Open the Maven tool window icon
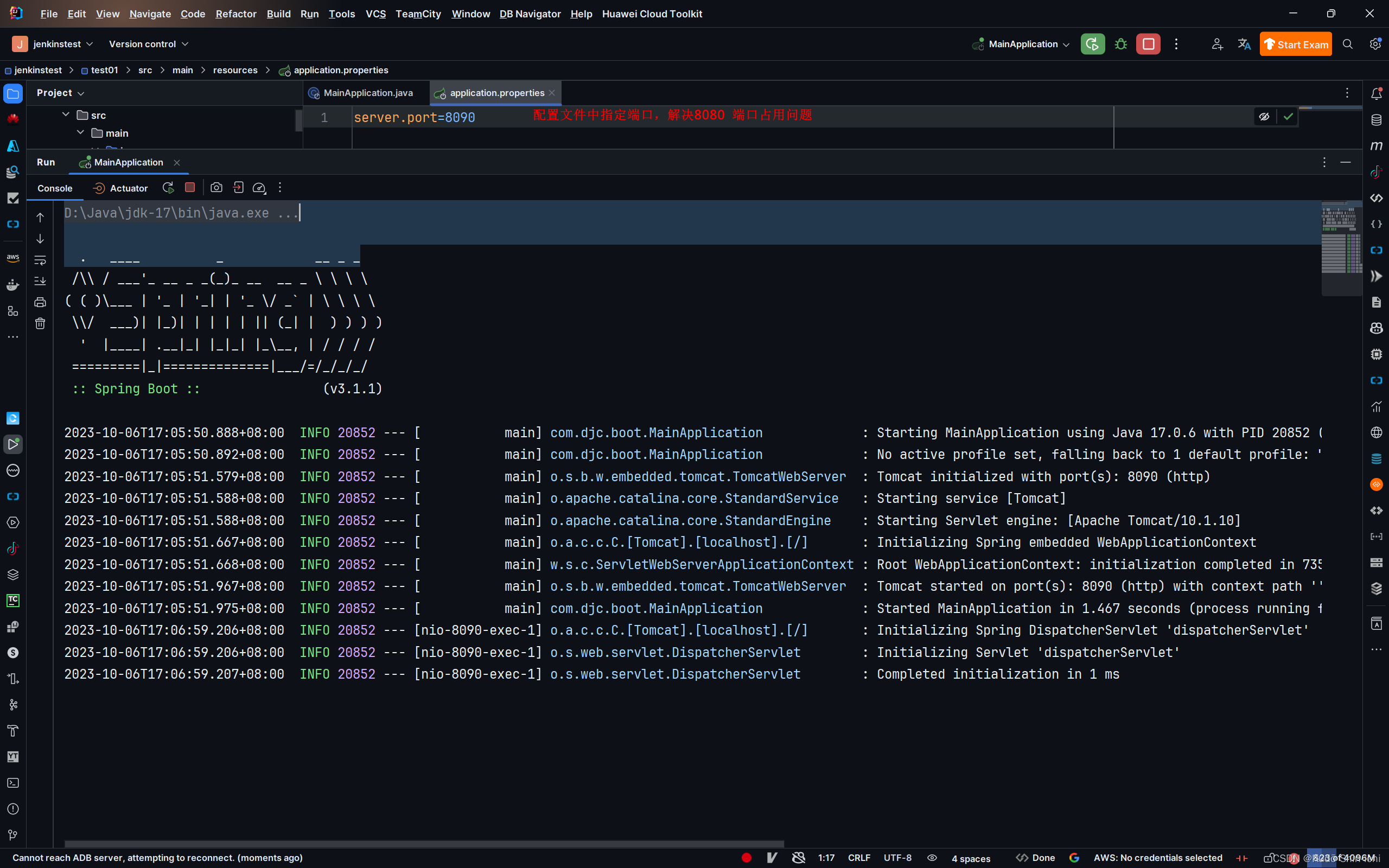1389x868 pixels. pos(1377,146)
